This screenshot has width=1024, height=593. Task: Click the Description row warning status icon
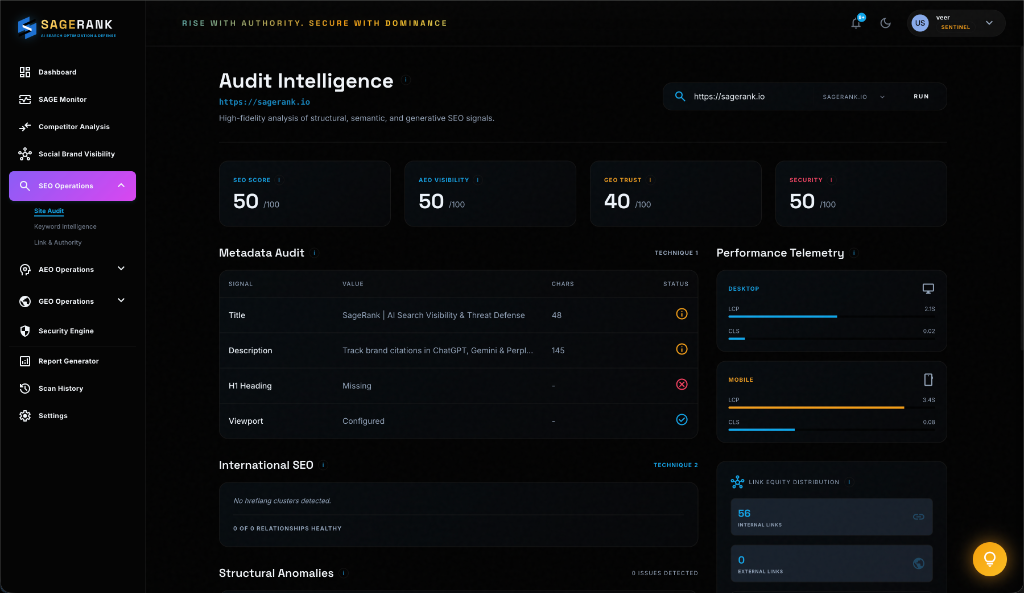pos(681,349)
